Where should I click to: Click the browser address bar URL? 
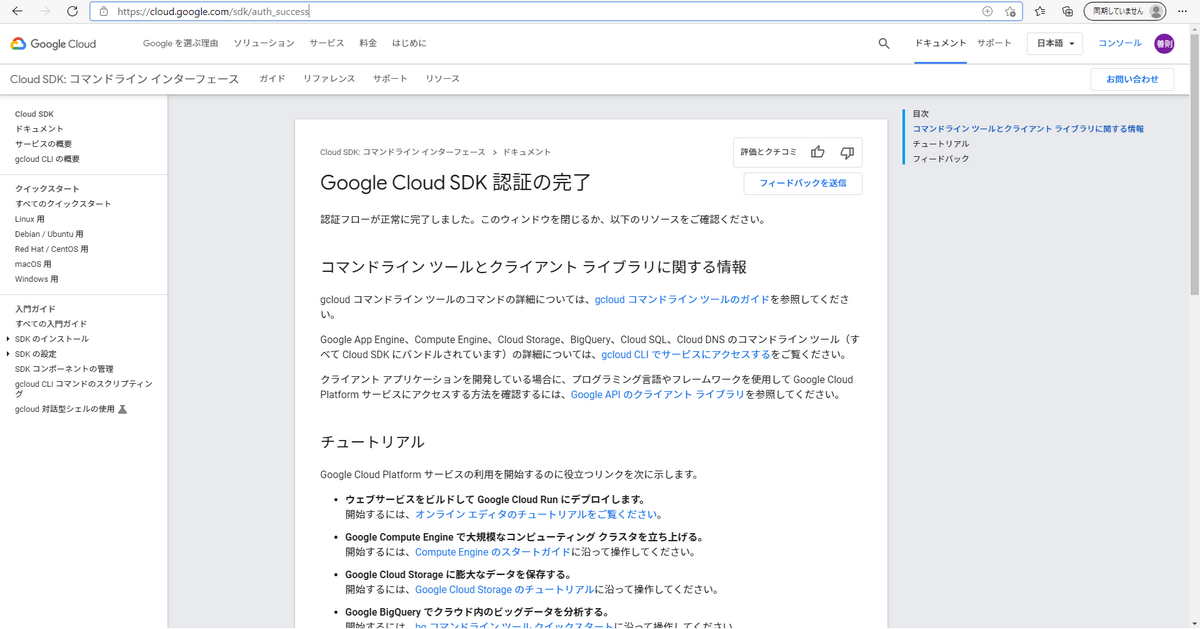(213, 11)
